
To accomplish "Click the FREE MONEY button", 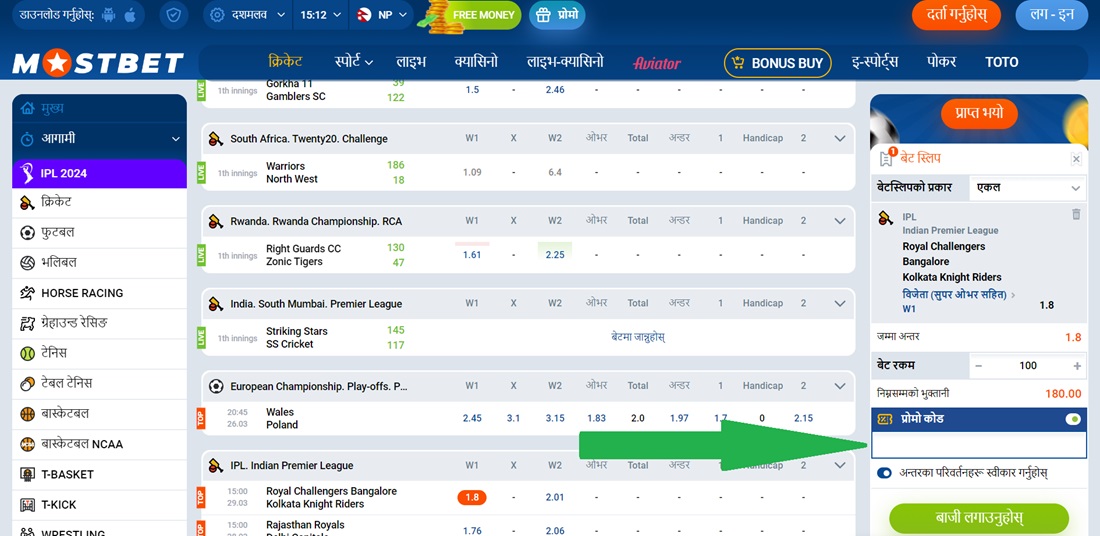I will point(474,15).
